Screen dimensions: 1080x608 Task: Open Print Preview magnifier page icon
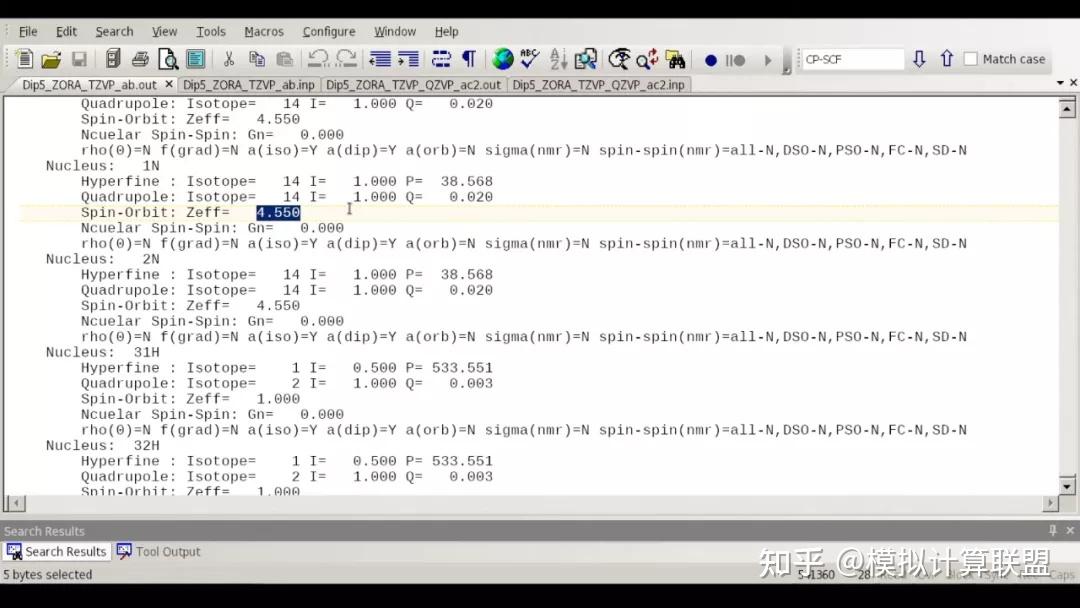(x=168, y=59)
